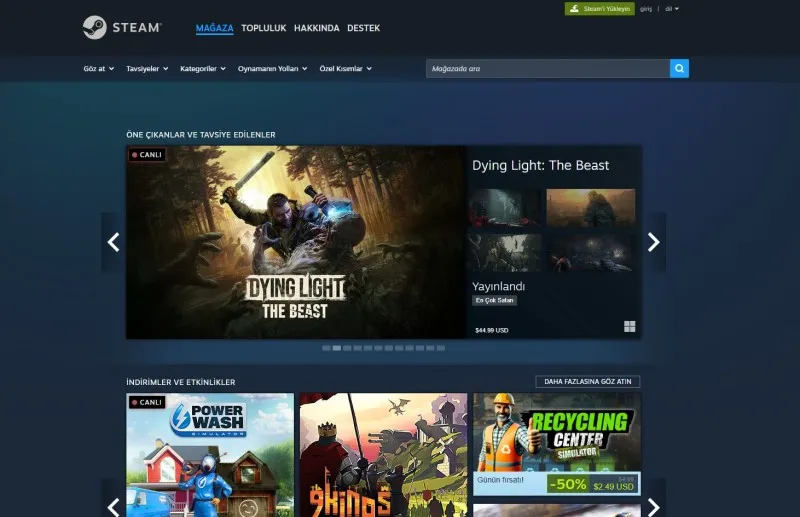Image resolution: width=800 pixels, height=517 pixels.
Task: Click the En Çok Satan tag
Action: 494,300
